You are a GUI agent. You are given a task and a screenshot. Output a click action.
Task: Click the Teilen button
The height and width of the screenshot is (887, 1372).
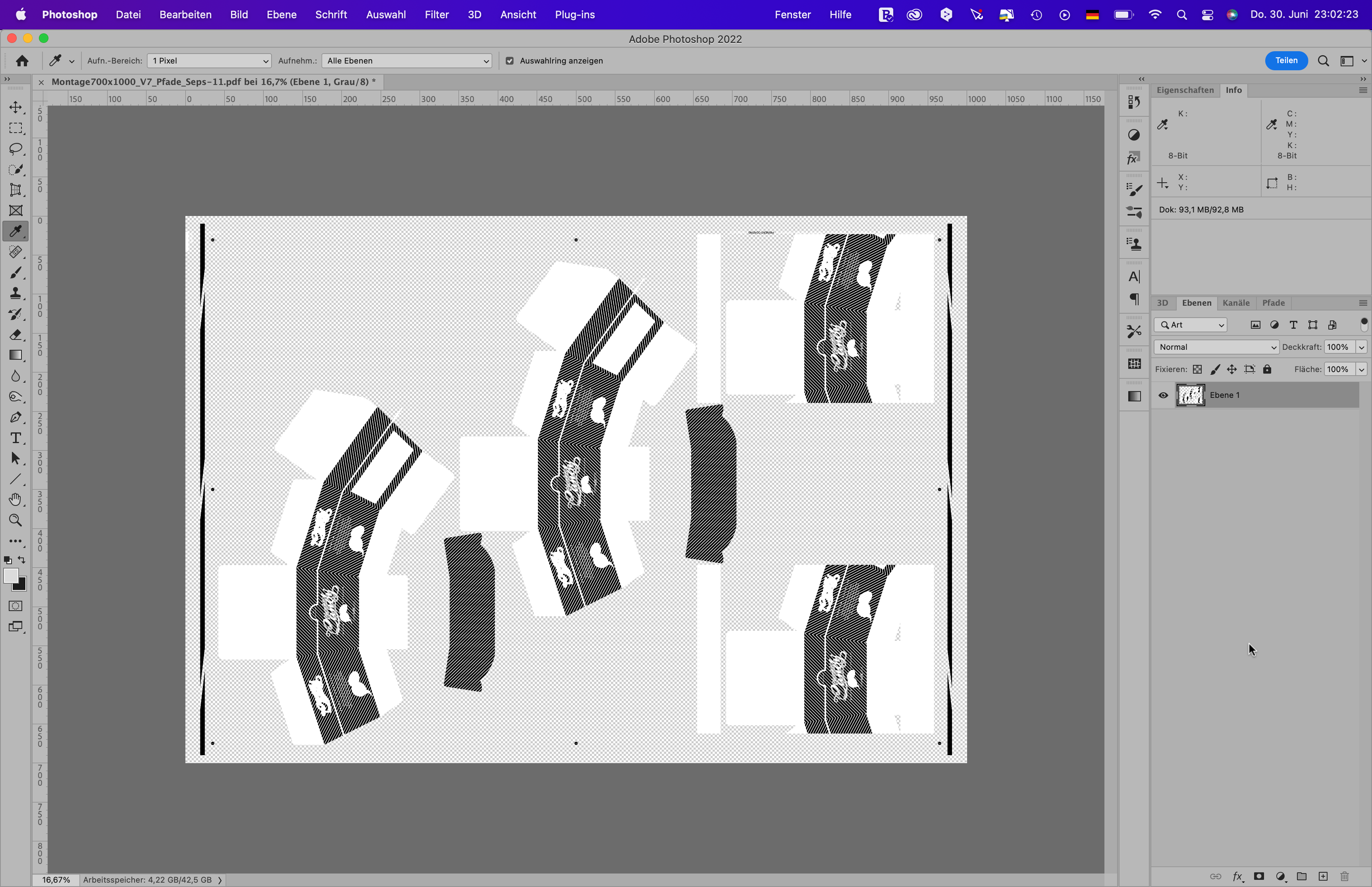1285,60
